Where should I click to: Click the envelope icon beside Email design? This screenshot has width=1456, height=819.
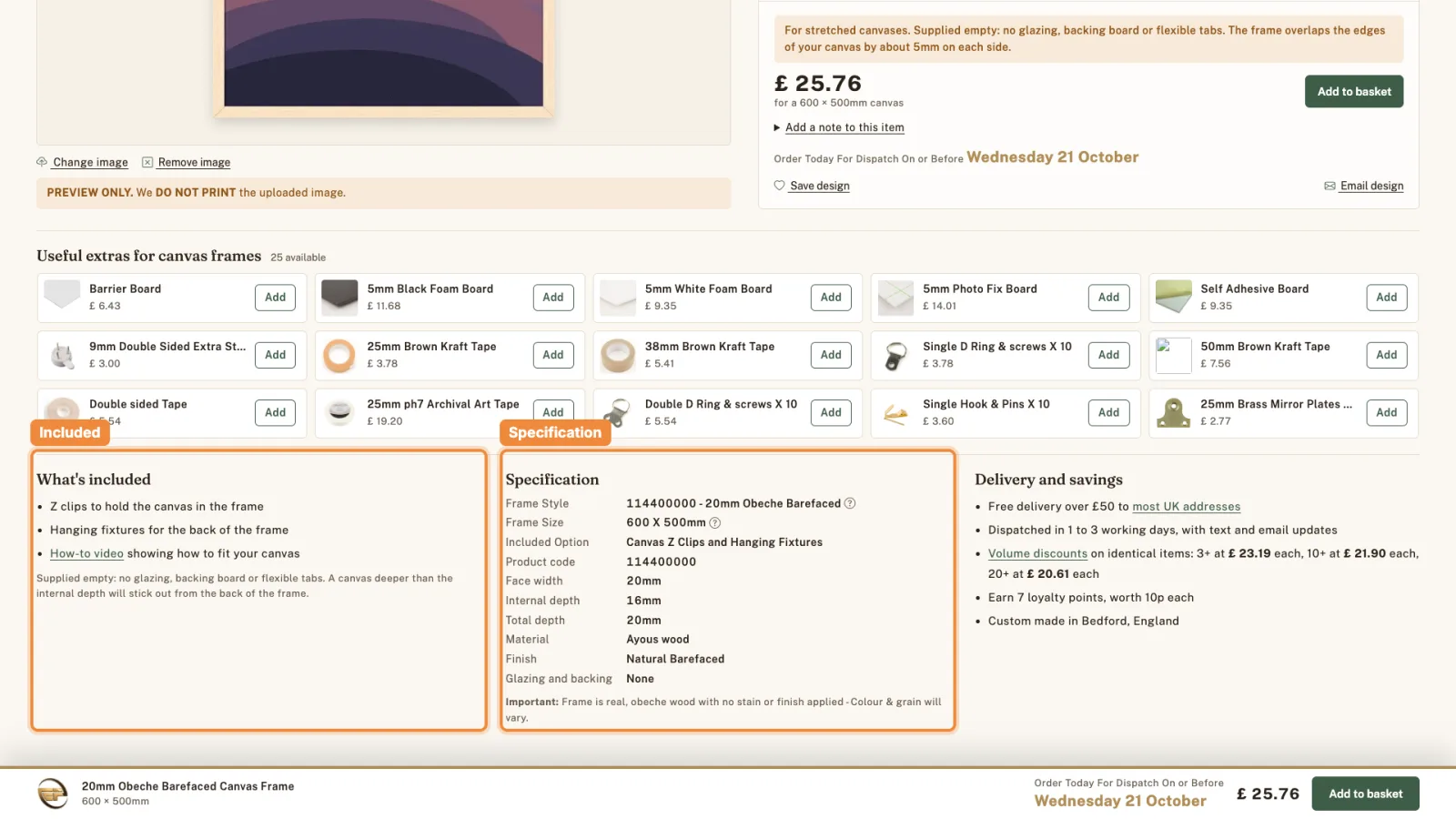[1330, 186]
